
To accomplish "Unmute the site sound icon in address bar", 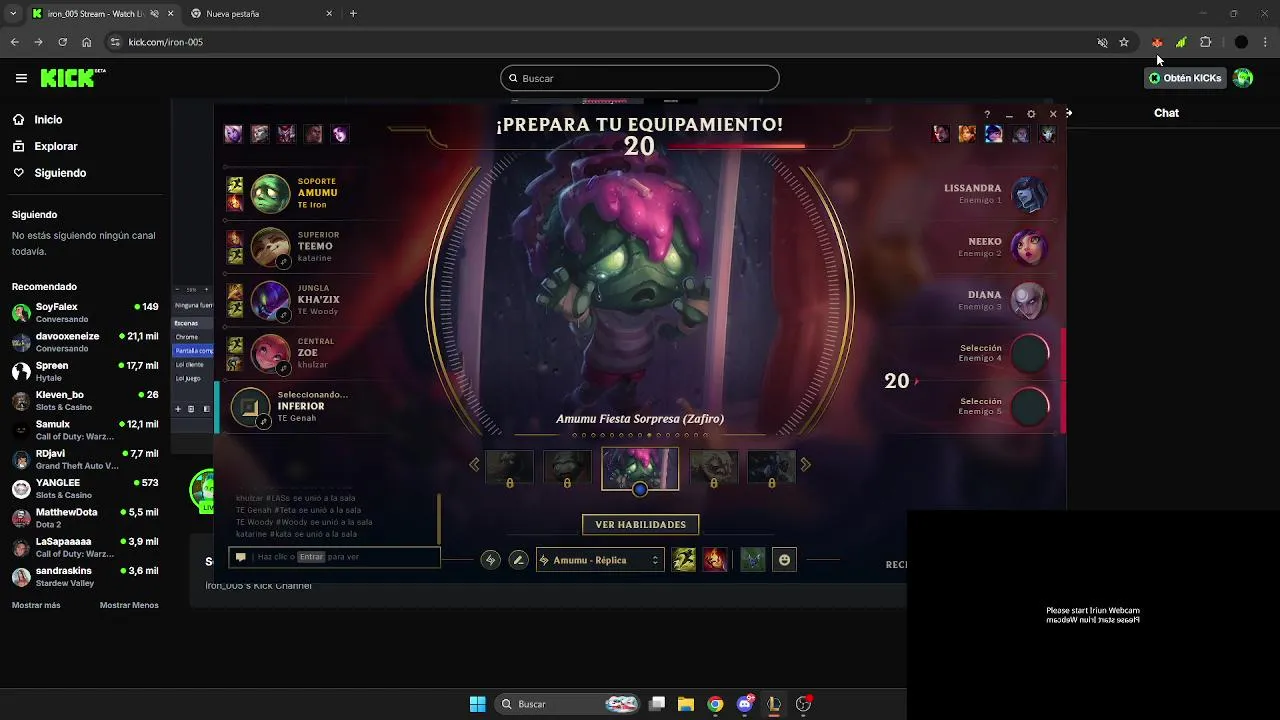I will (1102, 42).
